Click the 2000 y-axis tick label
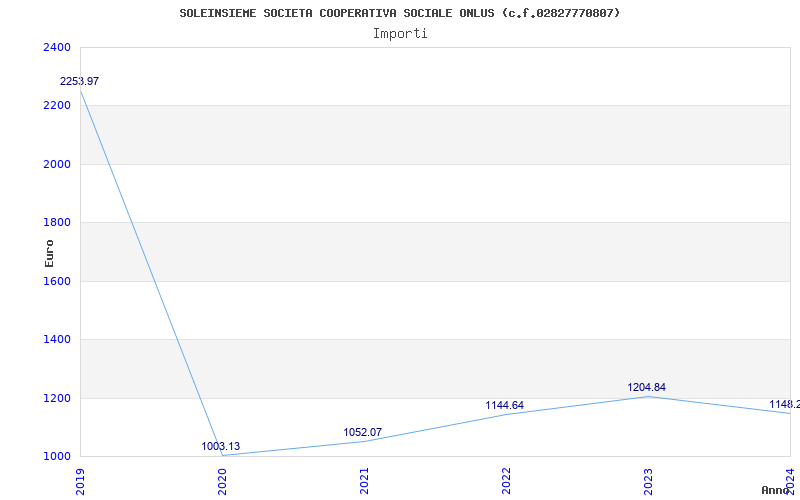800x500 pixels. tap(57, 164)
